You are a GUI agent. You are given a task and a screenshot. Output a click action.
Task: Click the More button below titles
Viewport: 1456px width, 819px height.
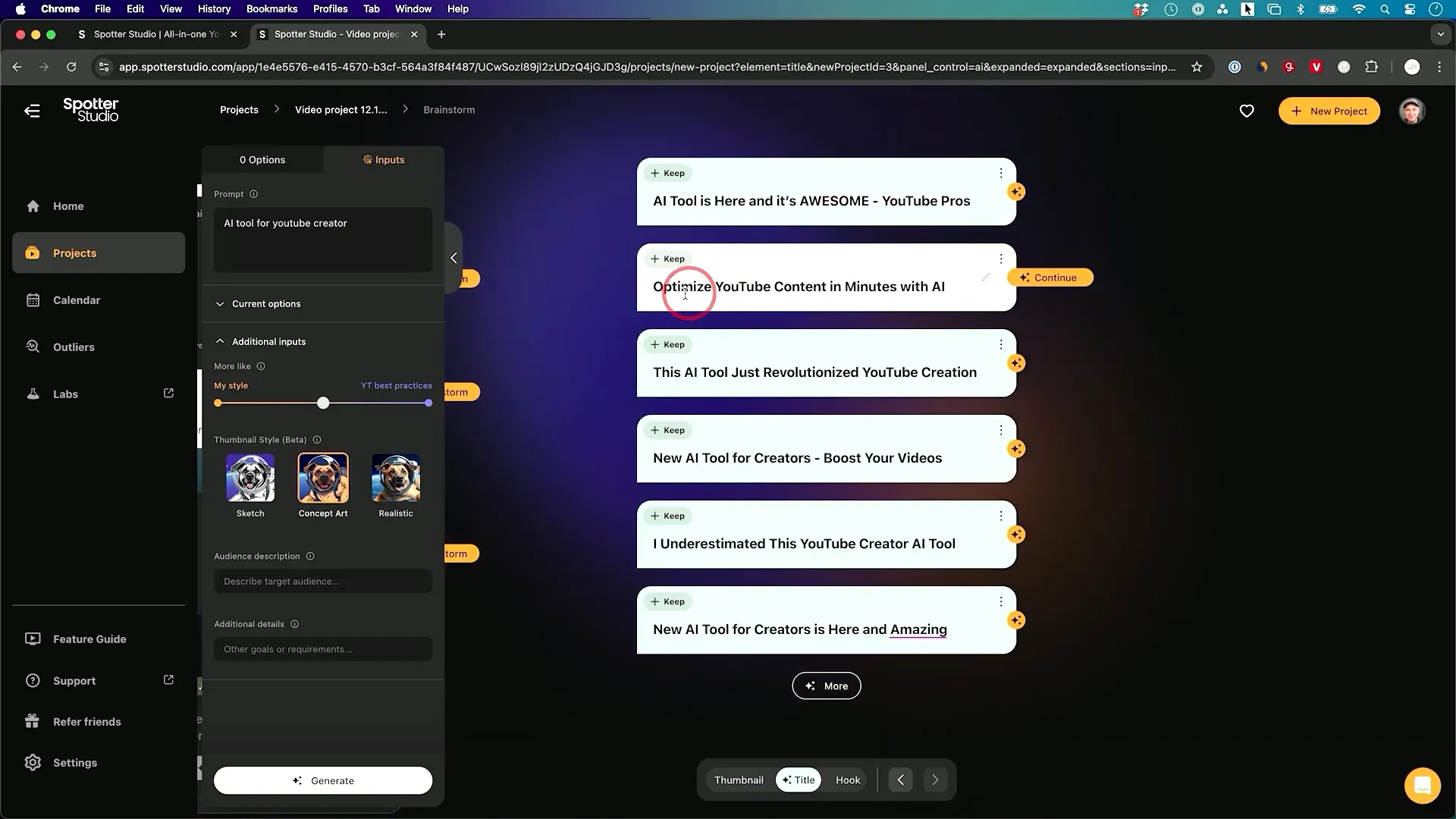(826, 686)
